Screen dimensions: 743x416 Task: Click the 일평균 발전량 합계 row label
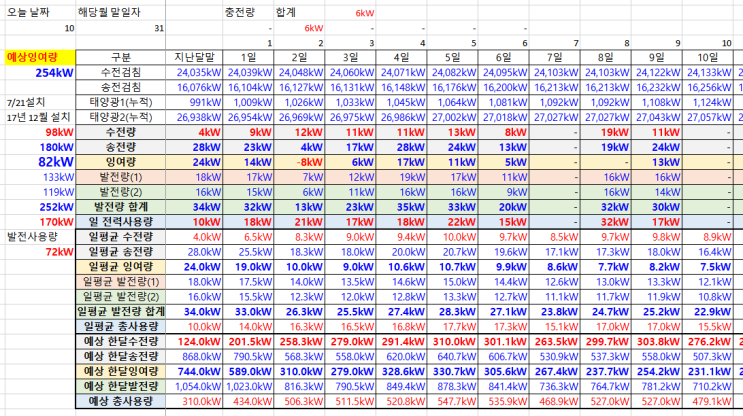120,311
